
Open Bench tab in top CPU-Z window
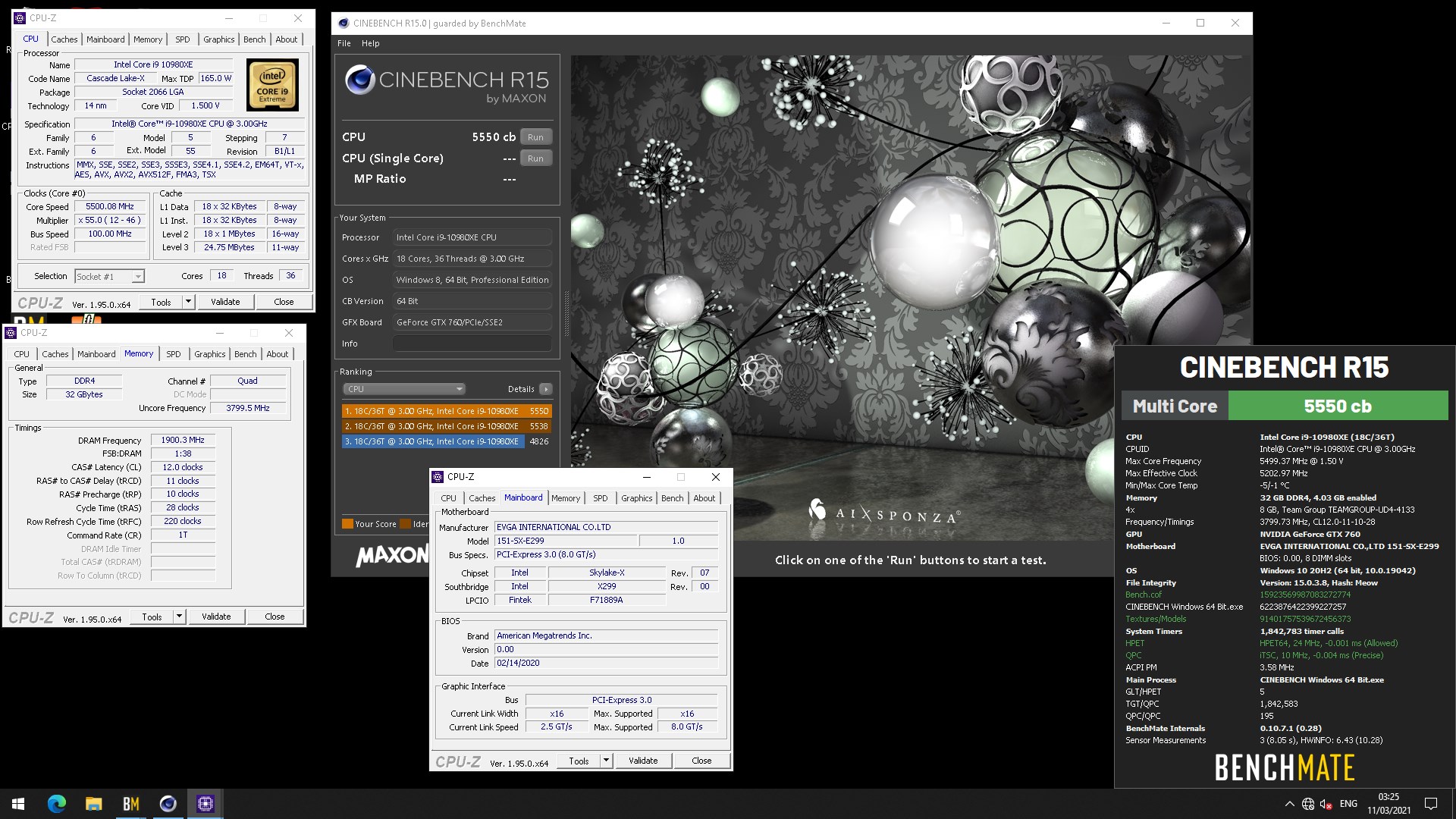tap(255, 39)
